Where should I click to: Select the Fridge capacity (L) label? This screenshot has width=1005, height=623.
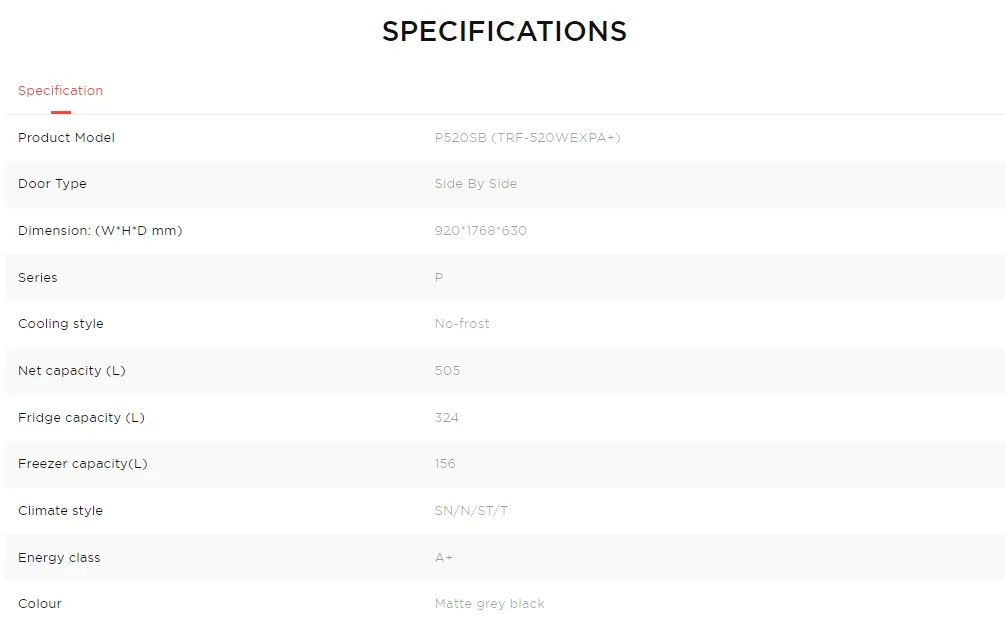coord(81,417)
